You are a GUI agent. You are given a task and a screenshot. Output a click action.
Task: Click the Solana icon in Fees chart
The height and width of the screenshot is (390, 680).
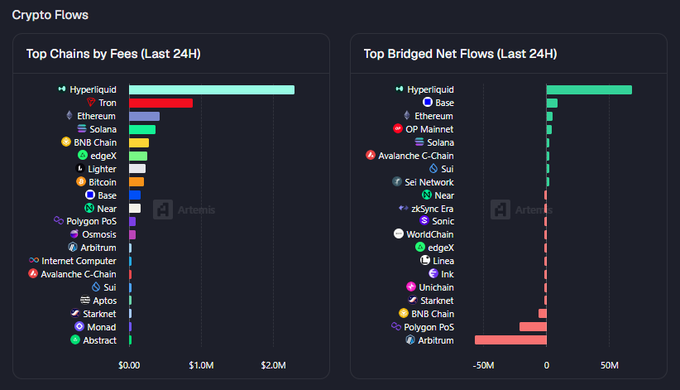(x=82, y=128)
